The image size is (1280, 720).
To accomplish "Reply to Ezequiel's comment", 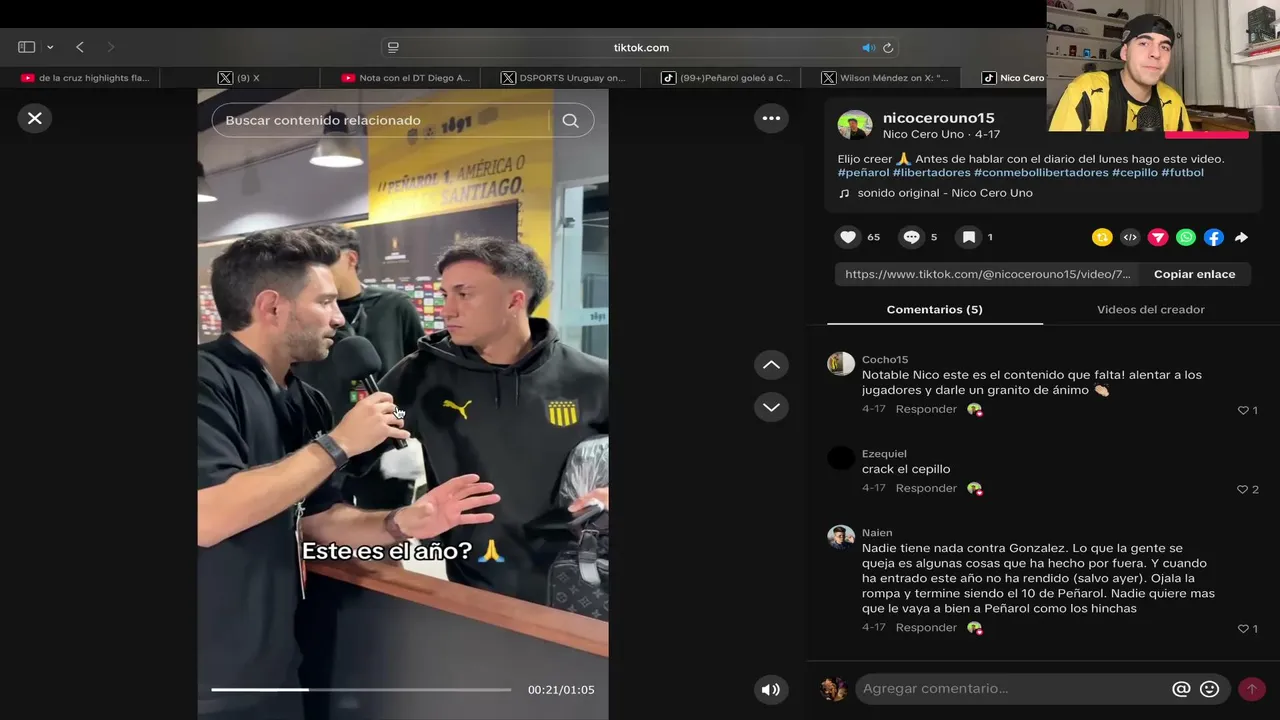I will click(926, 488).
